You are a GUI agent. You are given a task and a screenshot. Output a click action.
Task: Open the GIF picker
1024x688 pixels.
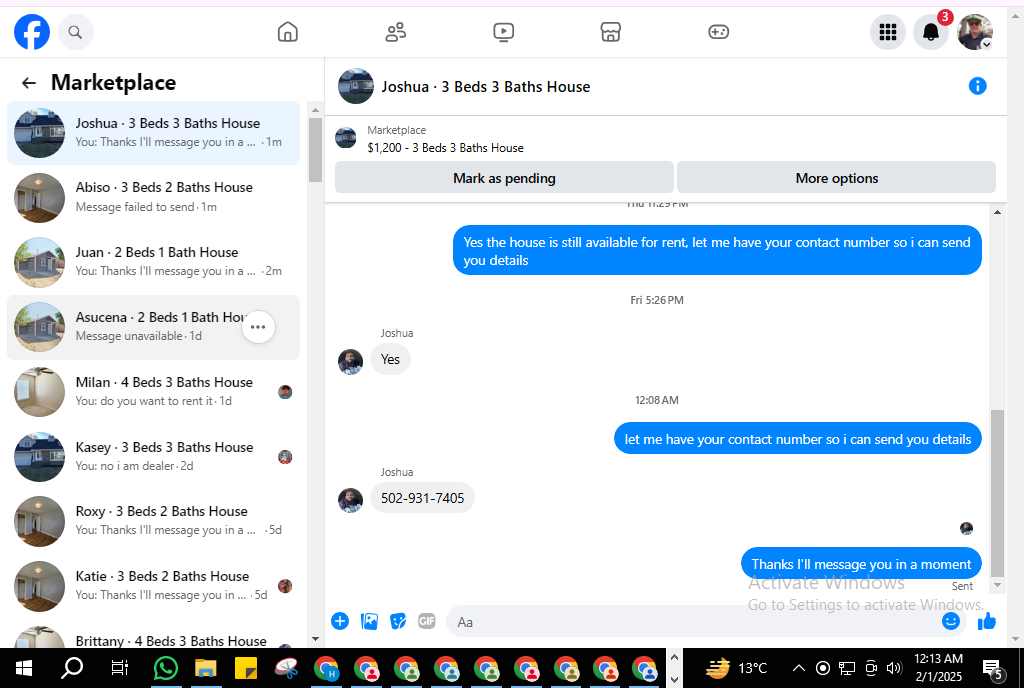[426, 621]
